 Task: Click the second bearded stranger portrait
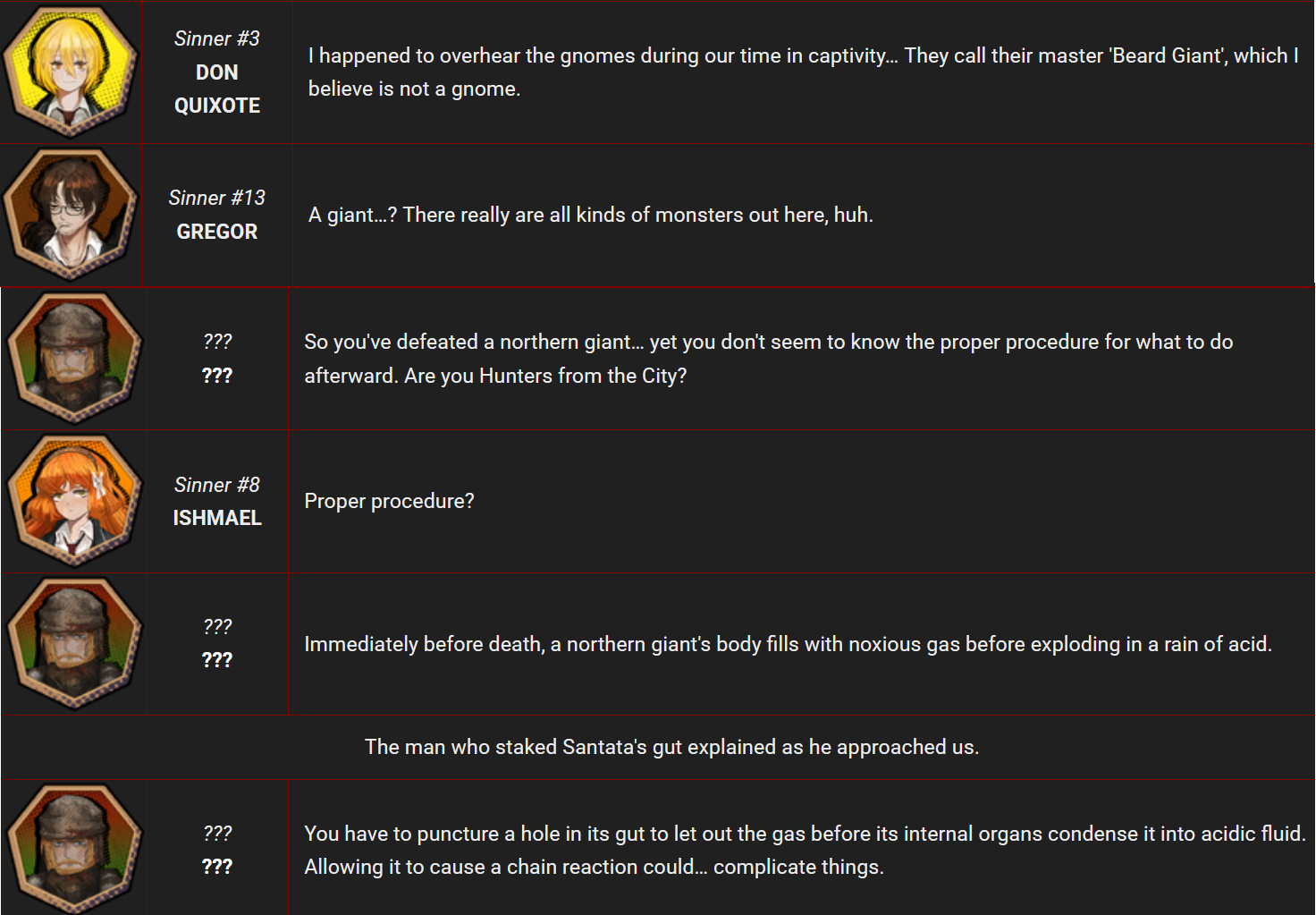pyautogui.click(x=74, y=644)
